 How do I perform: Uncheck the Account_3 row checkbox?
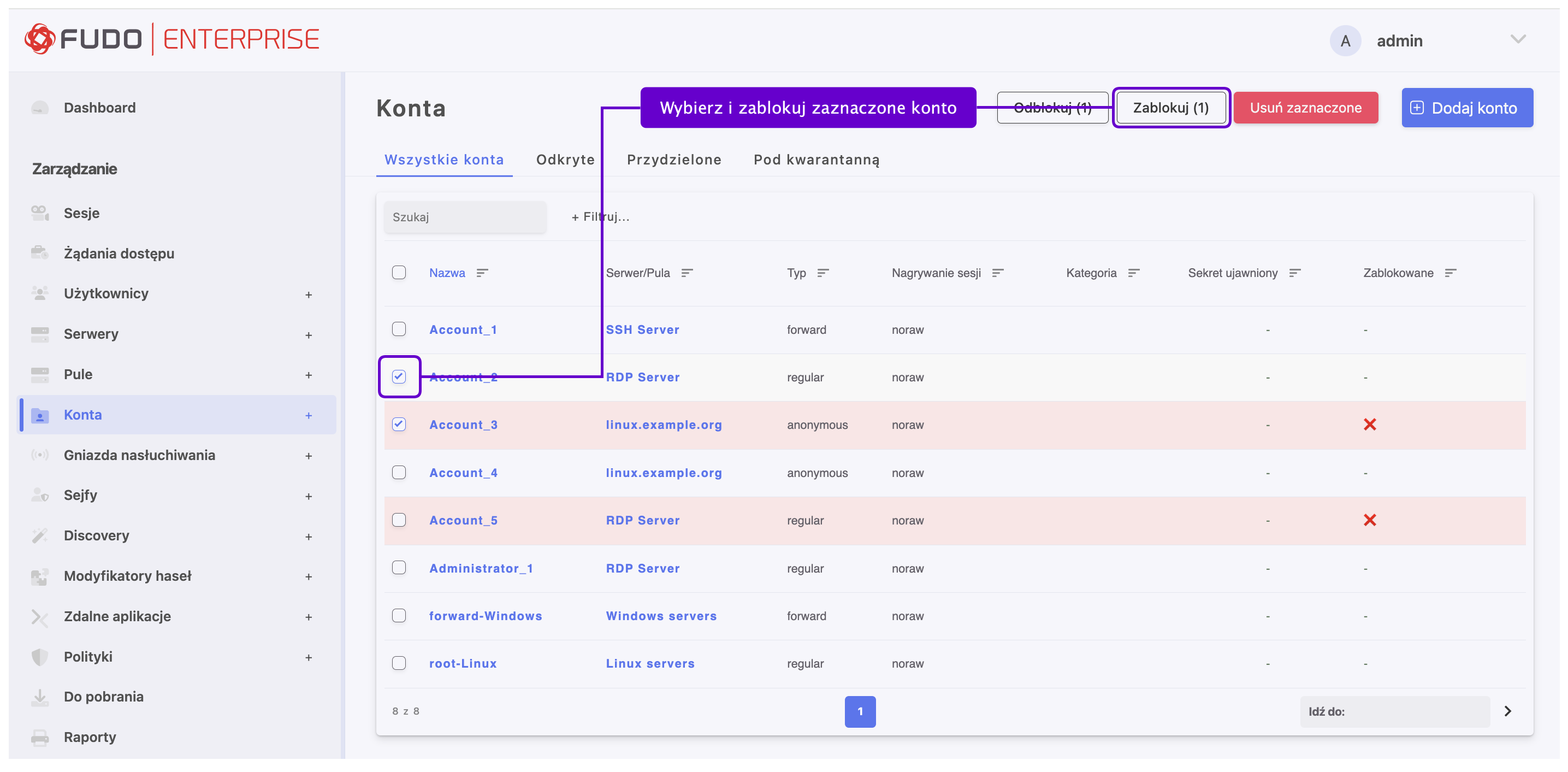click(x=399, y=425)
